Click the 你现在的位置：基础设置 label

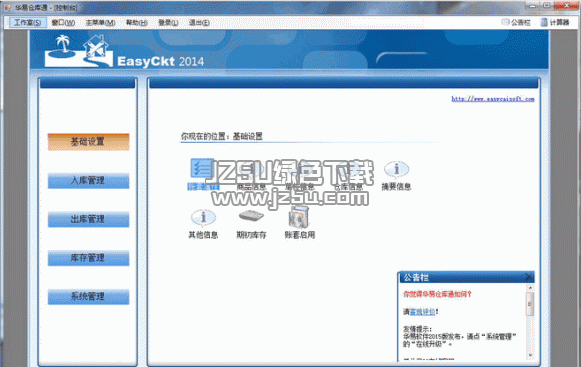tap(222, 136)
